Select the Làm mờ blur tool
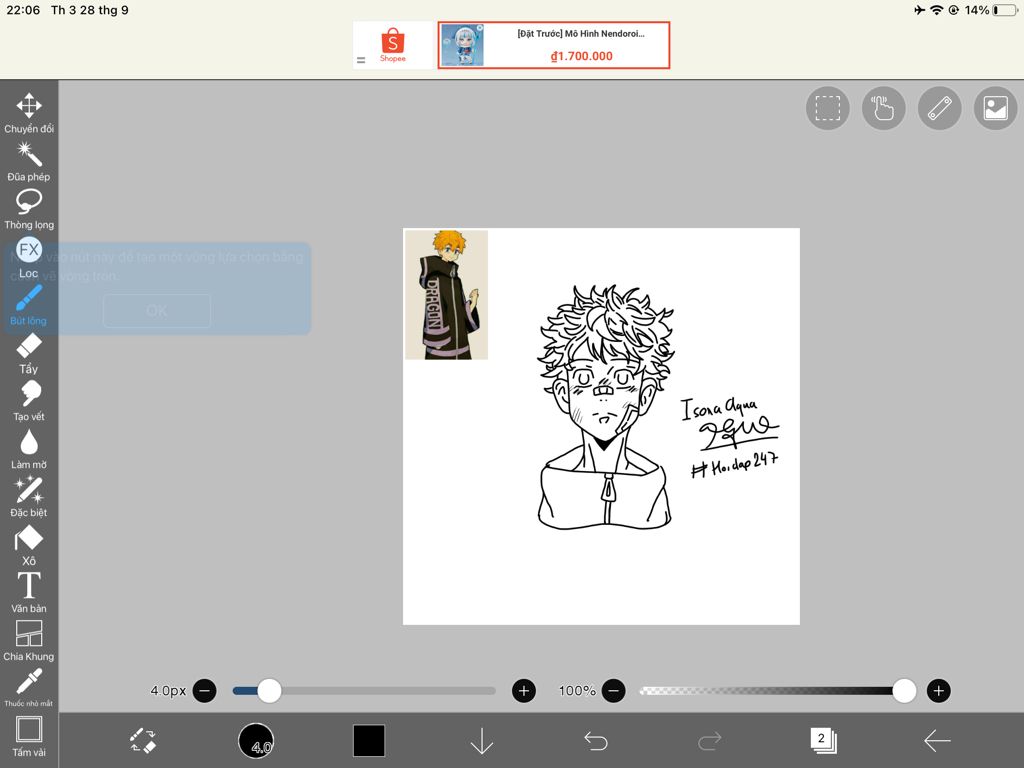1024x768 pixels. (x=29, y=449)
